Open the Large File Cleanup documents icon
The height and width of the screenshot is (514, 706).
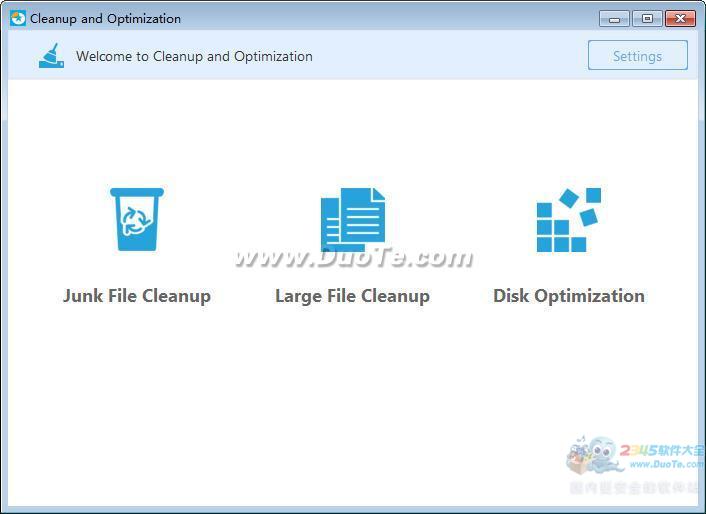353,220
